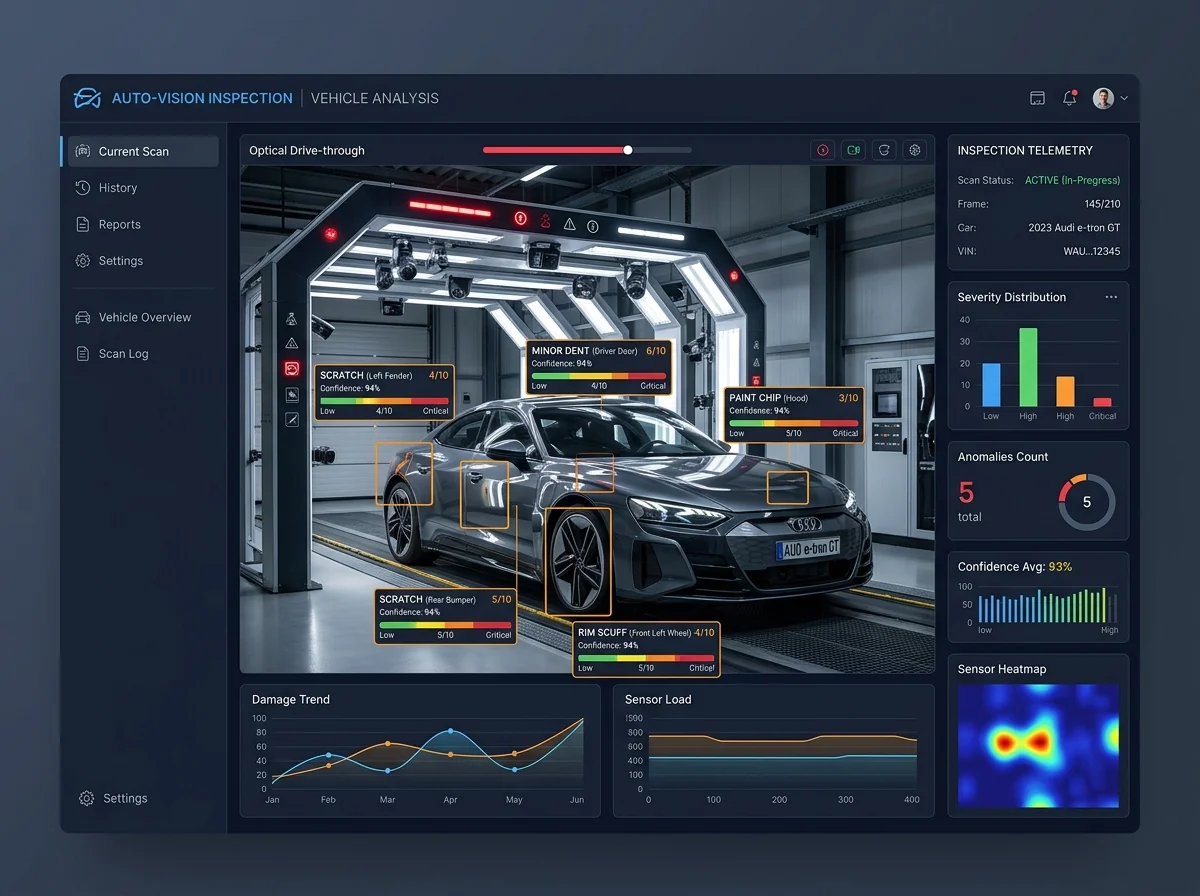The height and width of the screenshot is (896, 1200).
Task: Click the Sensor Load chart title
Action: pos(658,700)
